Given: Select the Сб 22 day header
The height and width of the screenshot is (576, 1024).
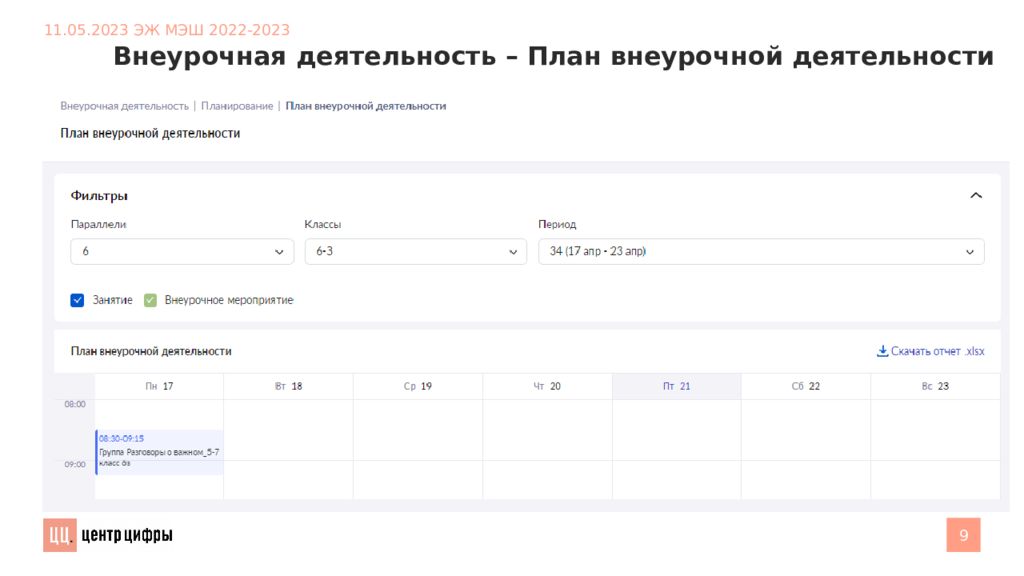Looking at the screenshot, I should point(806,386).
